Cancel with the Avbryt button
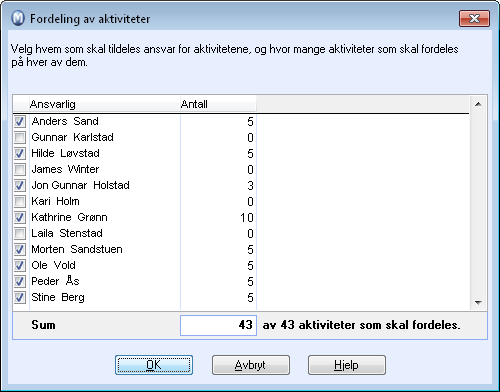500x392 pixels. click(x=251, y=365)
